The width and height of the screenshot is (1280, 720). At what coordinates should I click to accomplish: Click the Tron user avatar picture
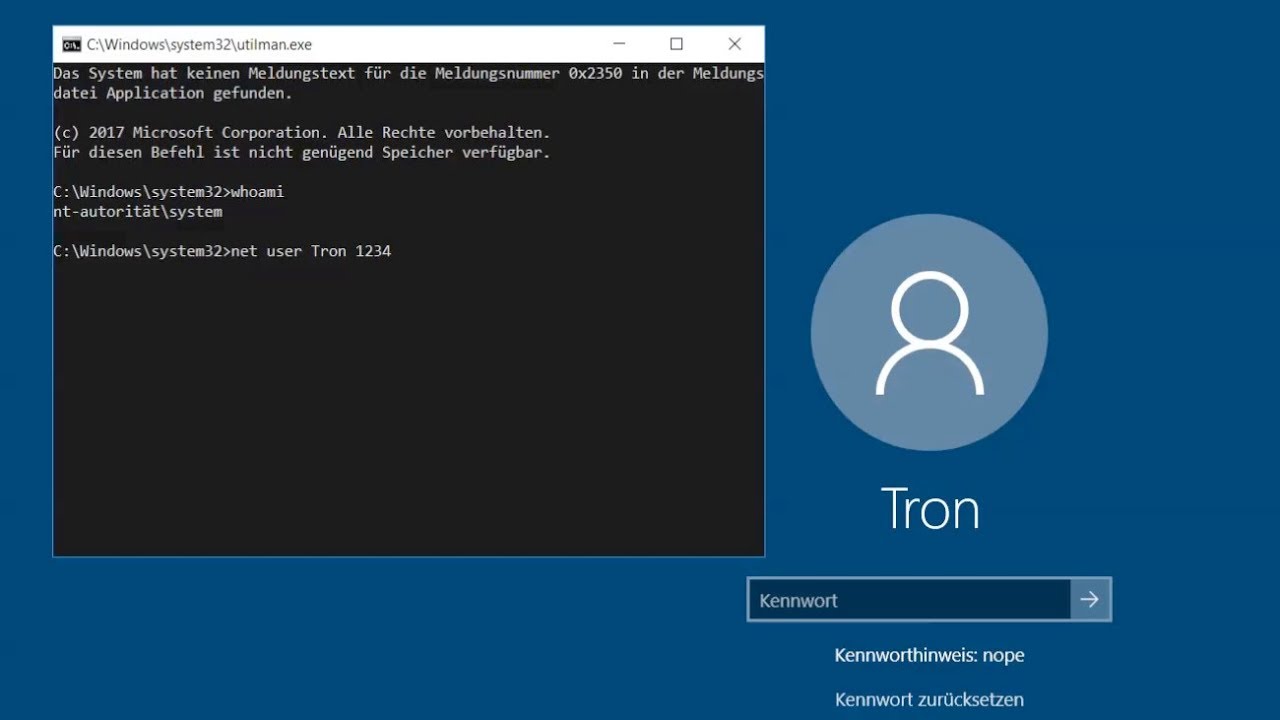point(929,333)
